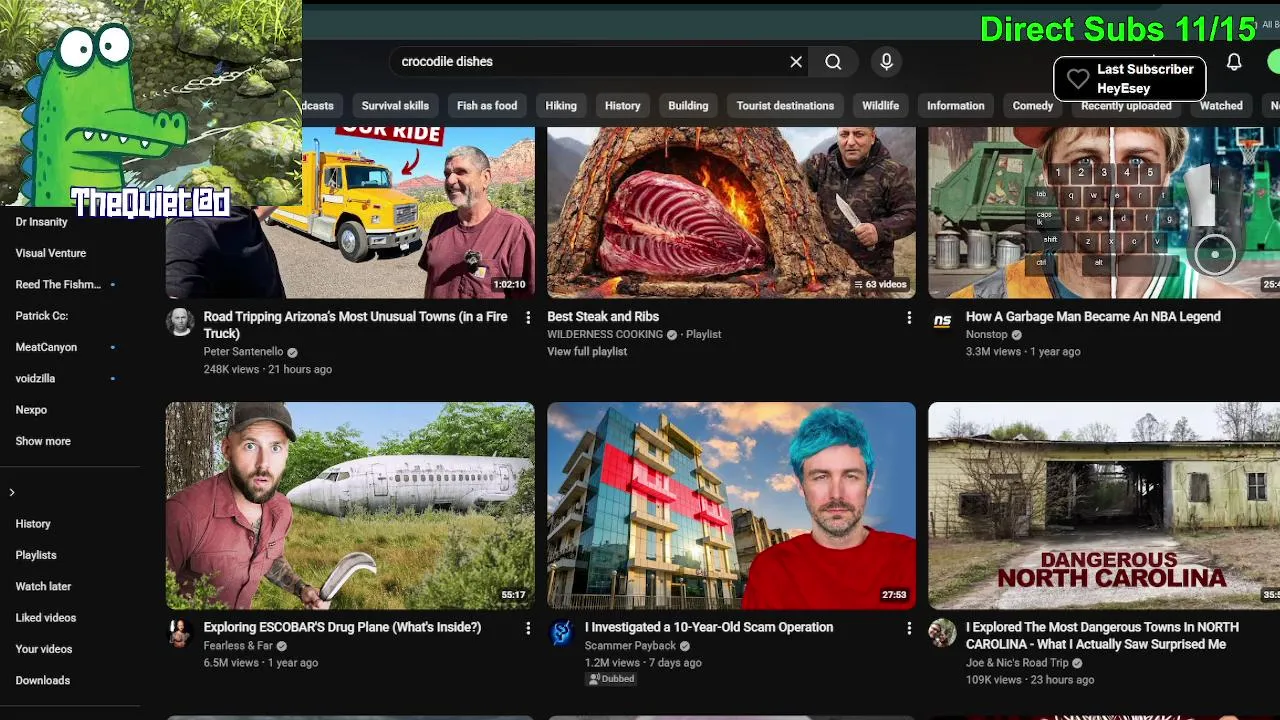Expand subscriptions with Show more

coord(43,441)
